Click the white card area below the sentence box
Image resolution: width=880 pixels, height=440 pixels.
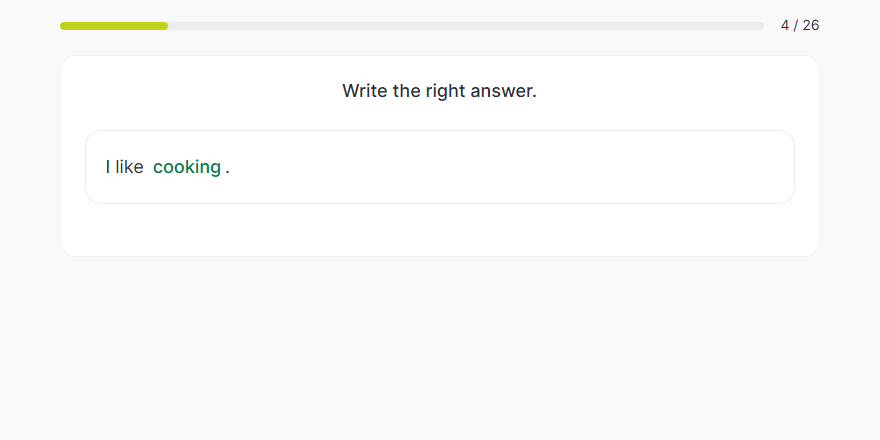tap(440, 230)
